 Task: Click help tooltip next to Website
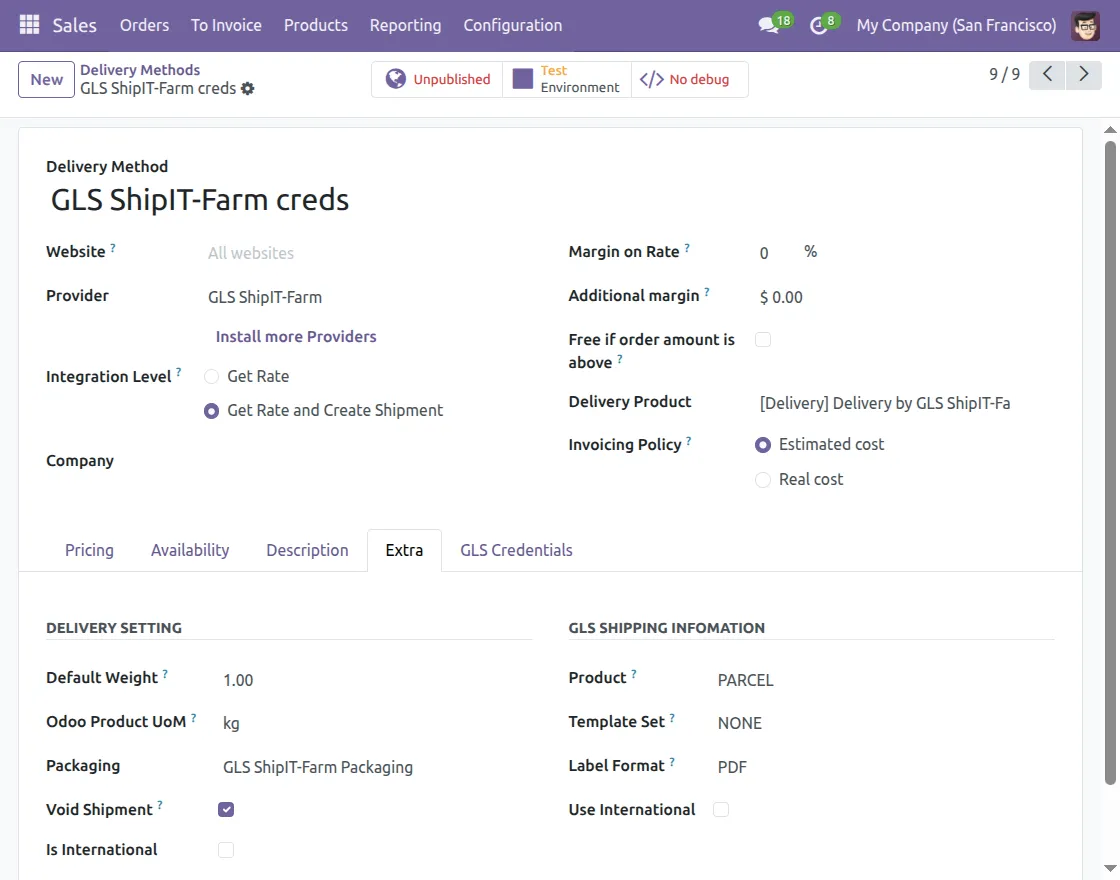click(x=113, y=248)
